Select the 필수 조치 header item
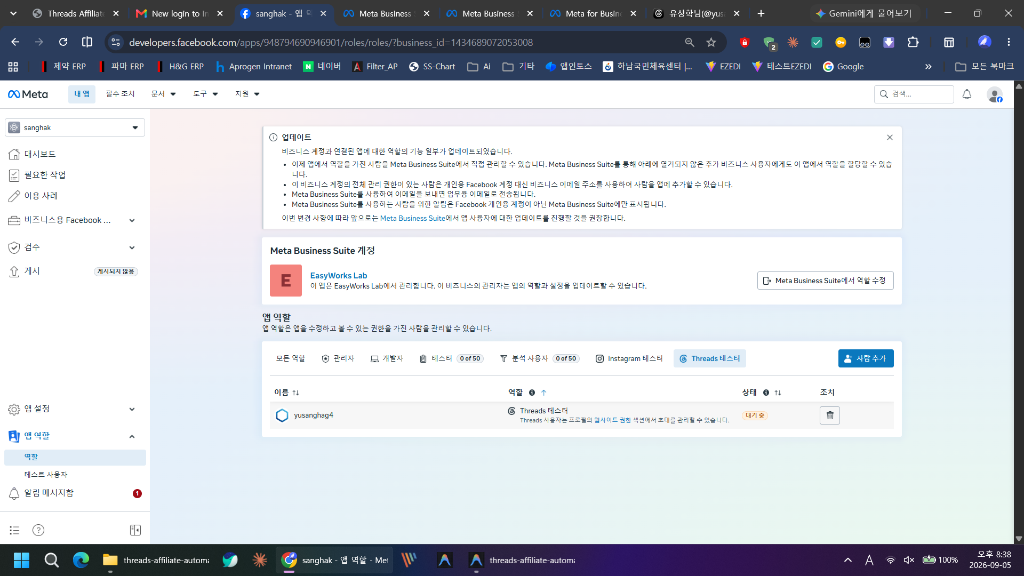 (x=120, y=94)
